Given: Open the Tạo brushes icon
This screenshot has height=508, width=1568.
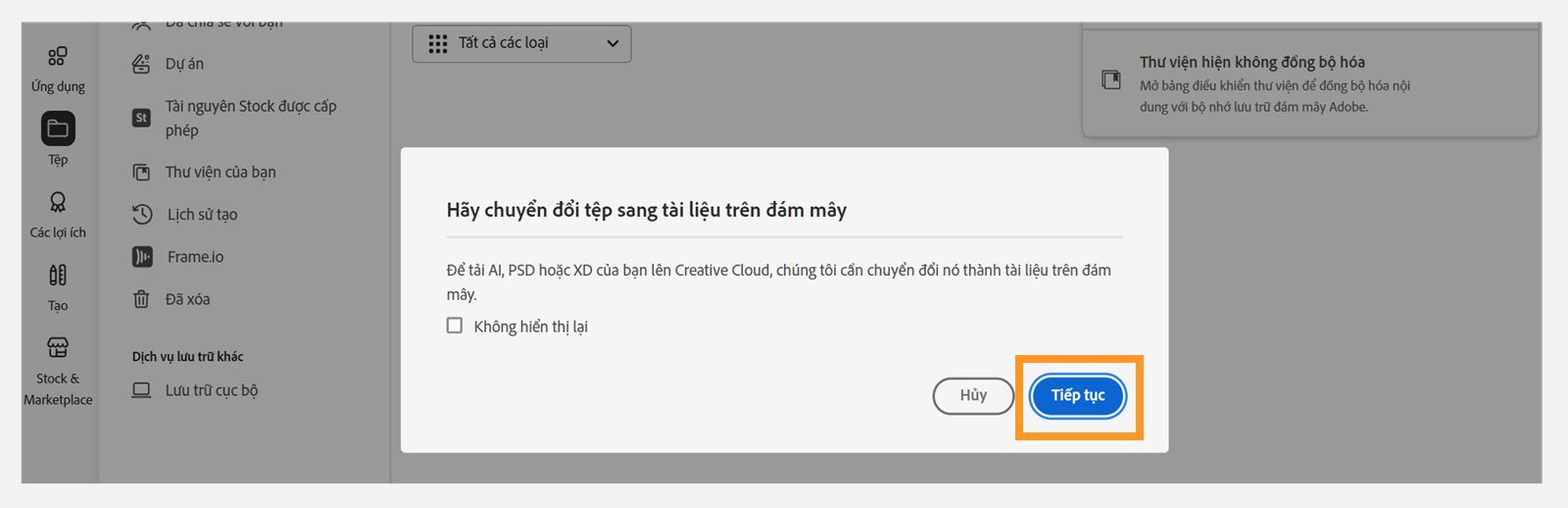Looking at the screenshot, I should [x=58, y=275].
